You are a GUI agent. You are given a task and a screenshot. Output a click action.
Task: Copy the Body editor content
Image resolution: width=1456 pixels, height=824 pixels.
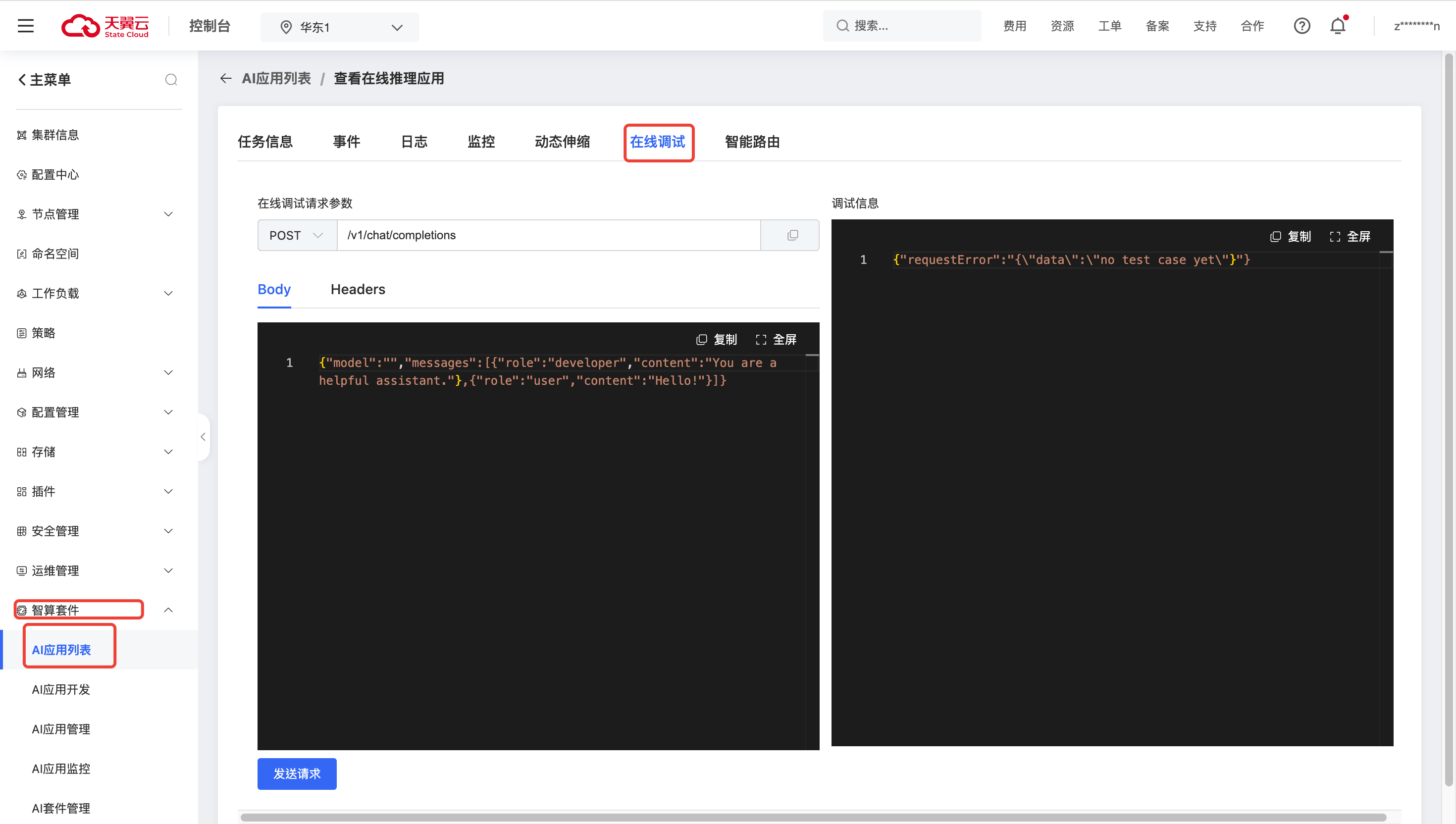(x=717, y=340)
